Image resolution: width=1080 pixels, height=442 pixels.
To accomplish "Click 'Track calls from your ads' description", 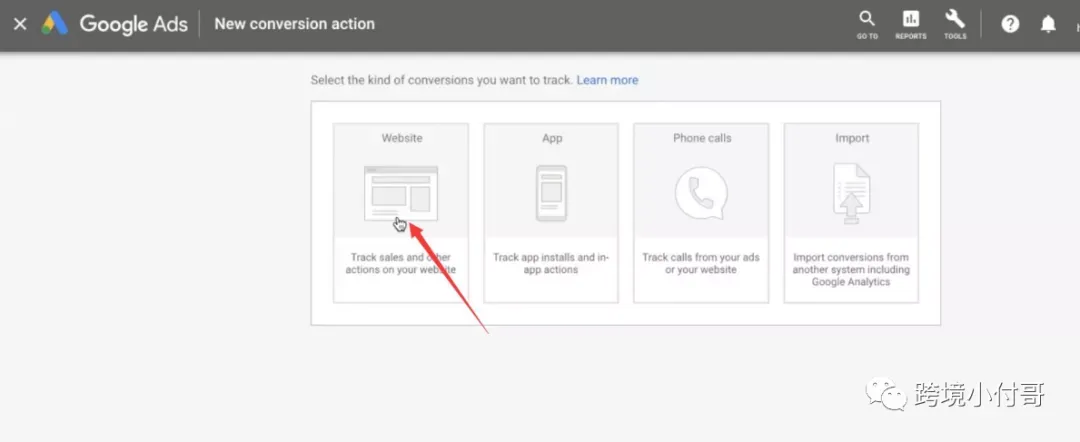I will tap(701, 263).
